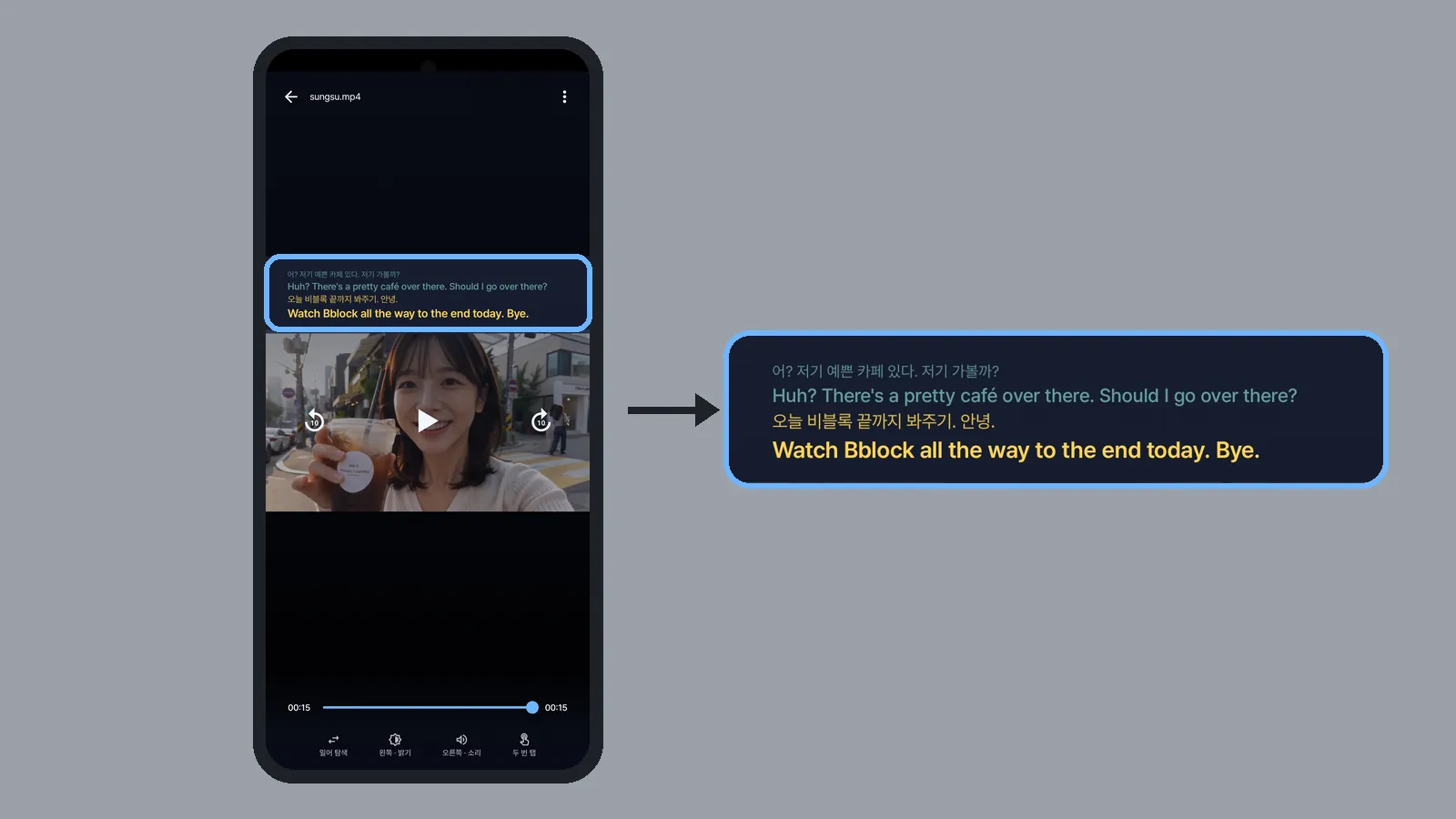Viewport: 1456px width, 819px height.
Task: Tap the back arrow next to sungsu.mp4
Action: click(x=291, y=96)
